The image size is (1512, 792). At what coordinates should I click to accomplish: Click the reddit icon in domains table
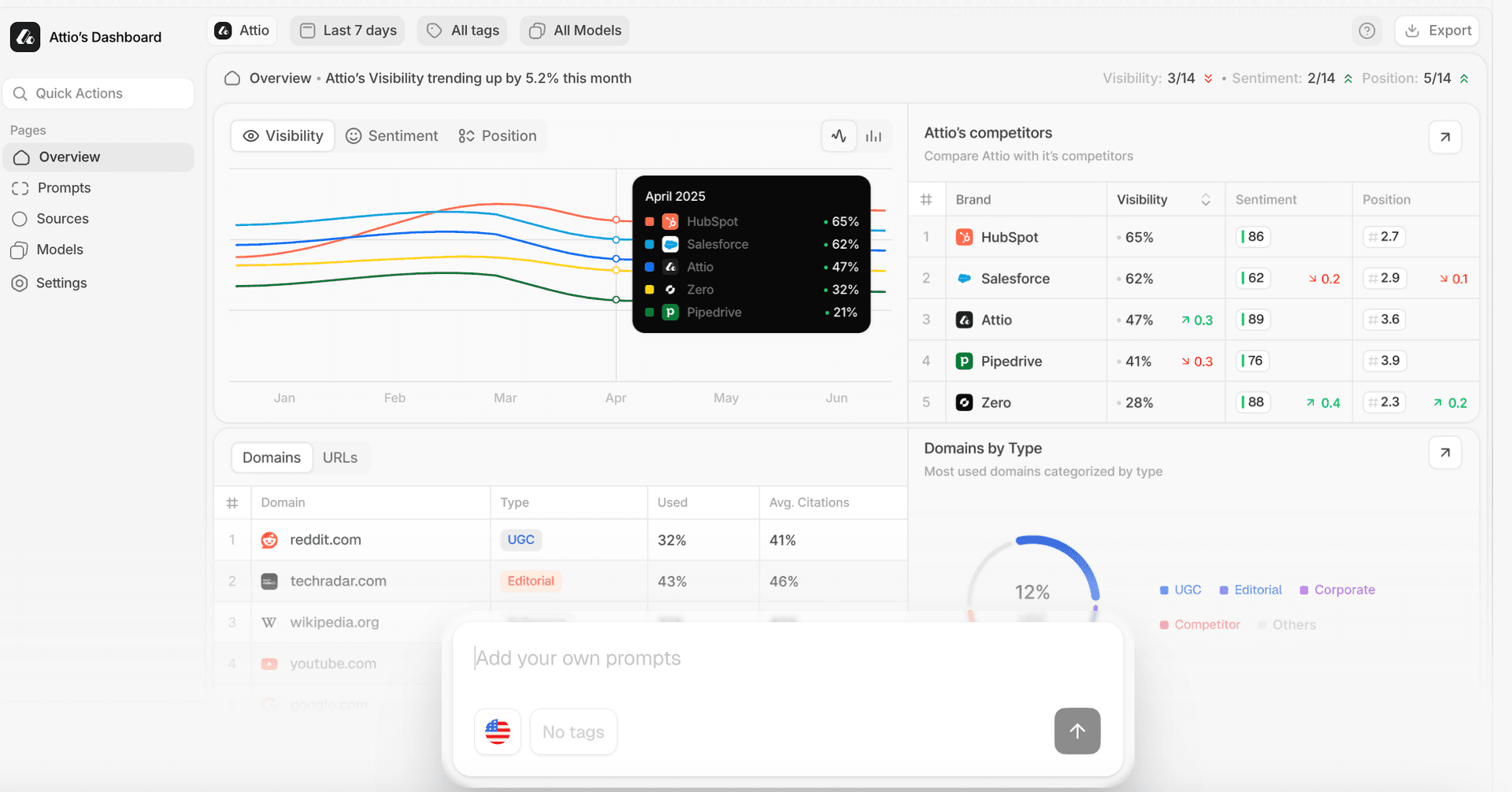point(269,540)
